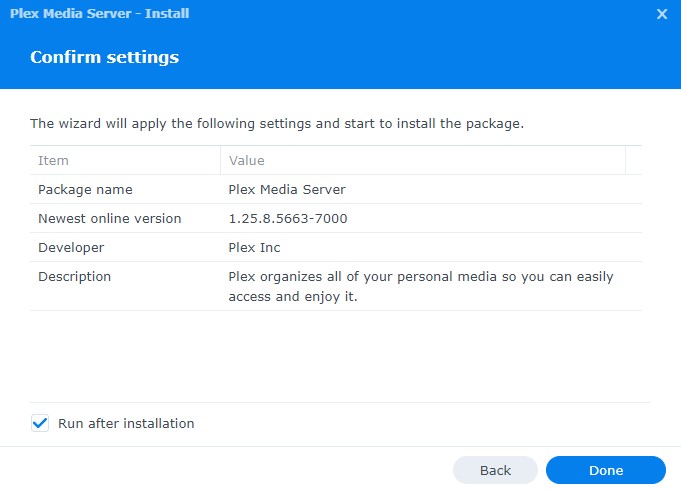Select the Package name row label
The image size is (681, 490).
tap(85, 190)
